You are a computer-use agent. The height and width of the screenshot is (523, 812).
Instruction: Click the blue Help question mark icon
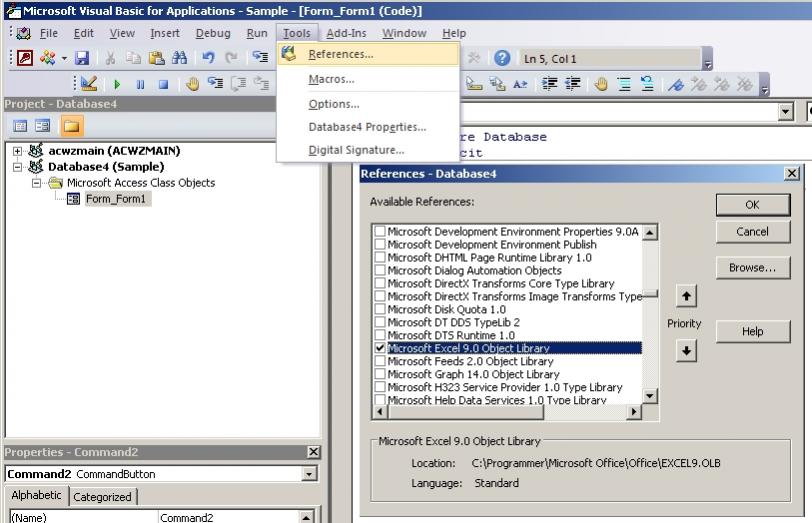[502, 58]
